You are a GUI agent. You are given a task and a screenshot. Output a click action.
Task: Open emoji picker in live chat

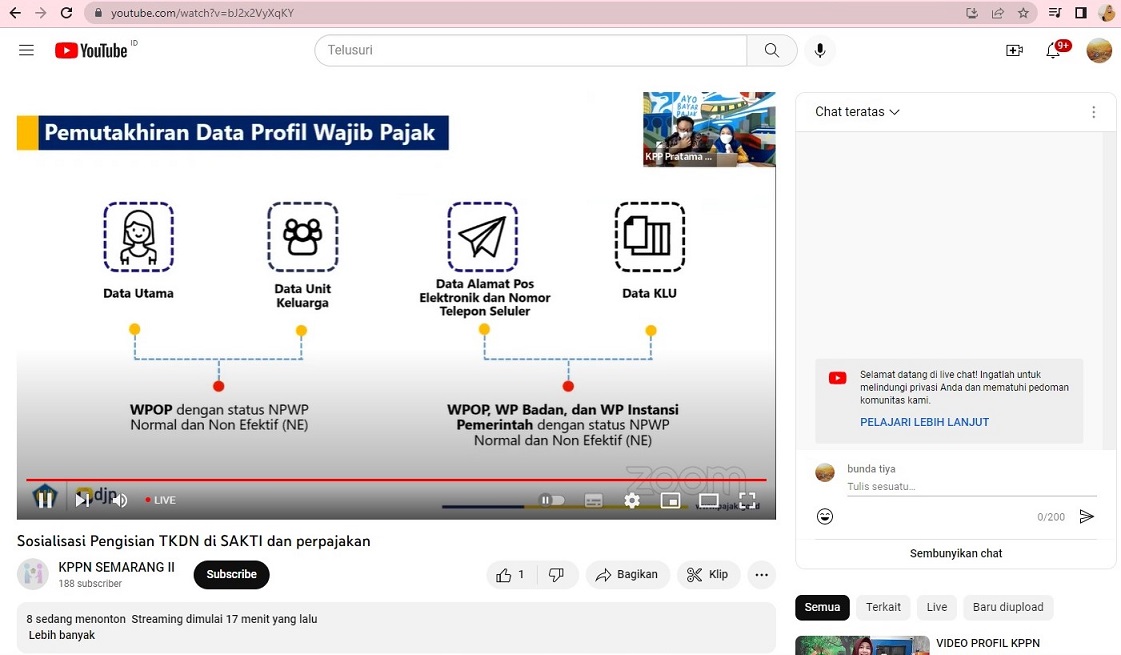[825, 516]
